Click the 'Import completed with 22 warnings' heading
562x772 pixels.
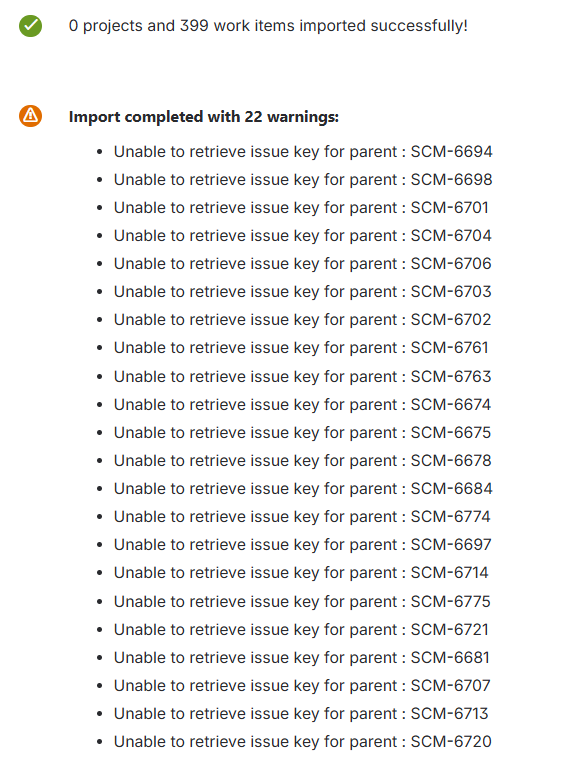(x=204, y=117)
